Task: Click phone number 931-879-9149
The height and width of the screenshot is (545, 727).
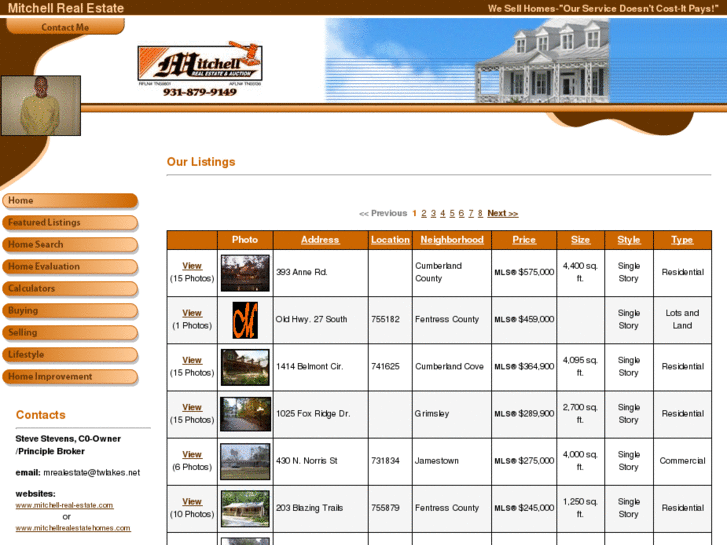Action: click(200, 92)
